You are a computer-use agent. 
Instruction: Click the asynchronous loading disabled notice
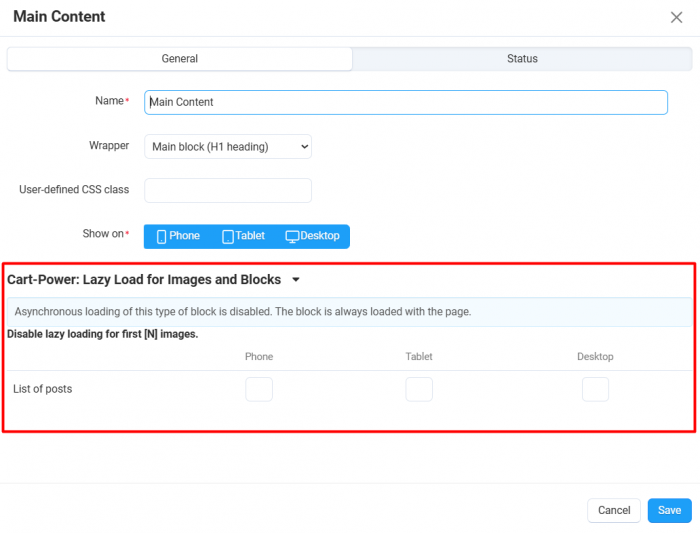tap(349, 312)
